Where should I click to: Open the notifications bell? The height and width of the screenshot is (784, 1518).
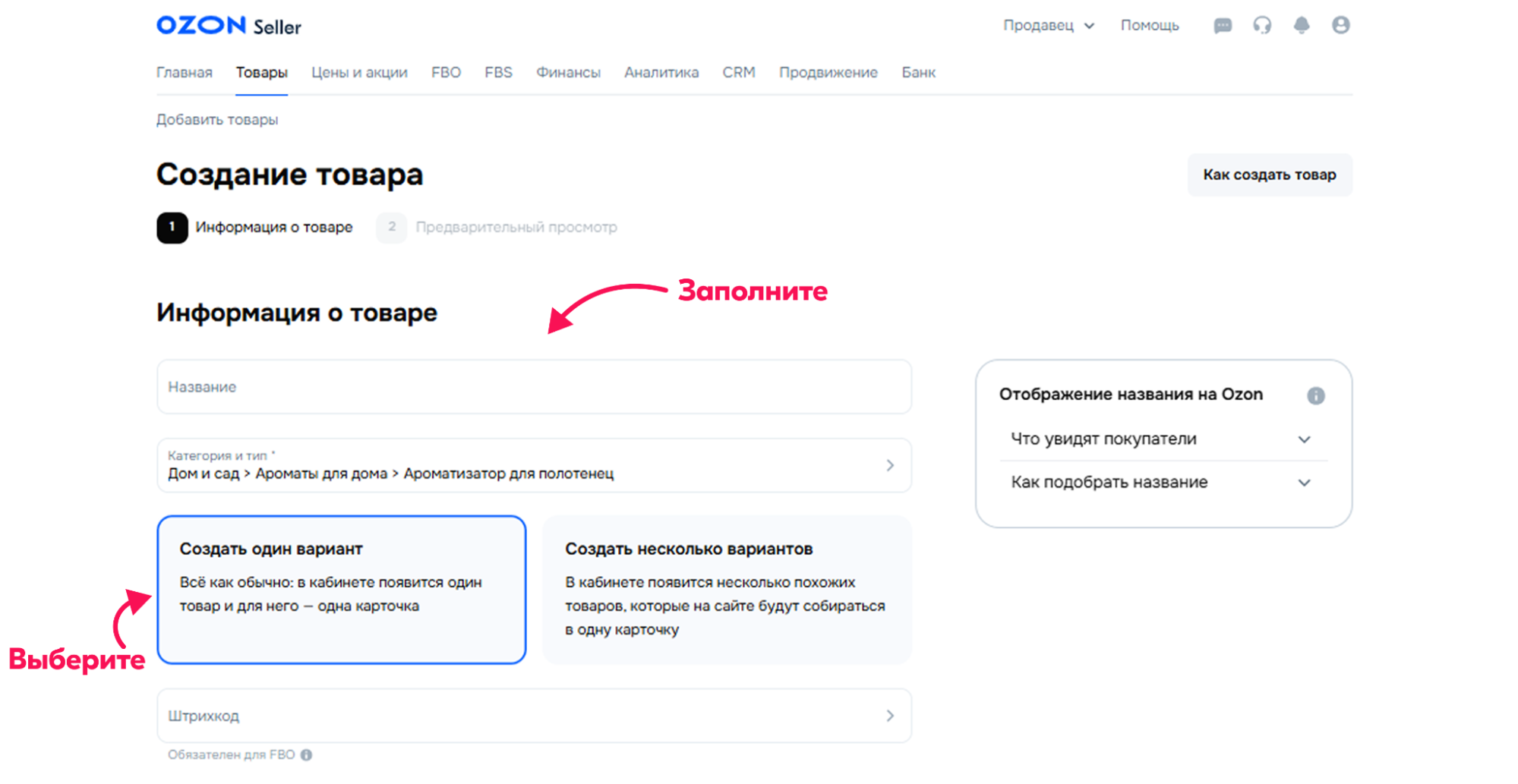(x=1302, y=26)
